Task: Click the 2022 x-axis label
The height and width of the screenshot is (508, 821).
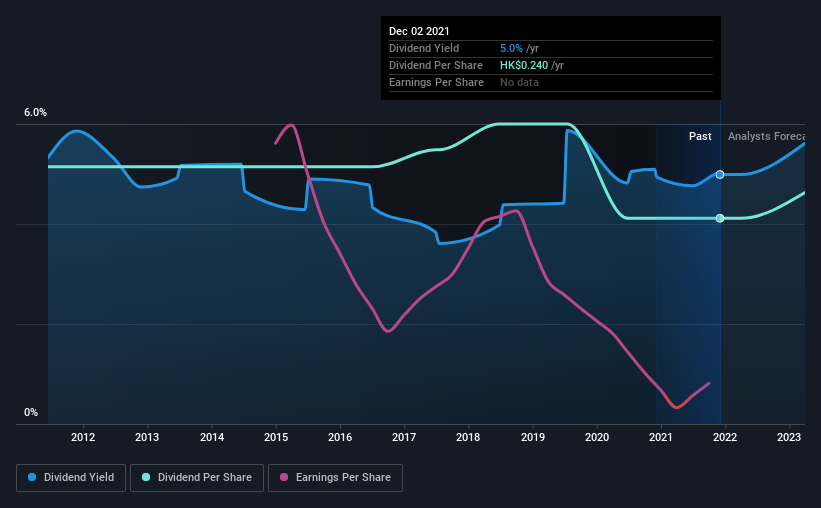Action: (725, 437)
